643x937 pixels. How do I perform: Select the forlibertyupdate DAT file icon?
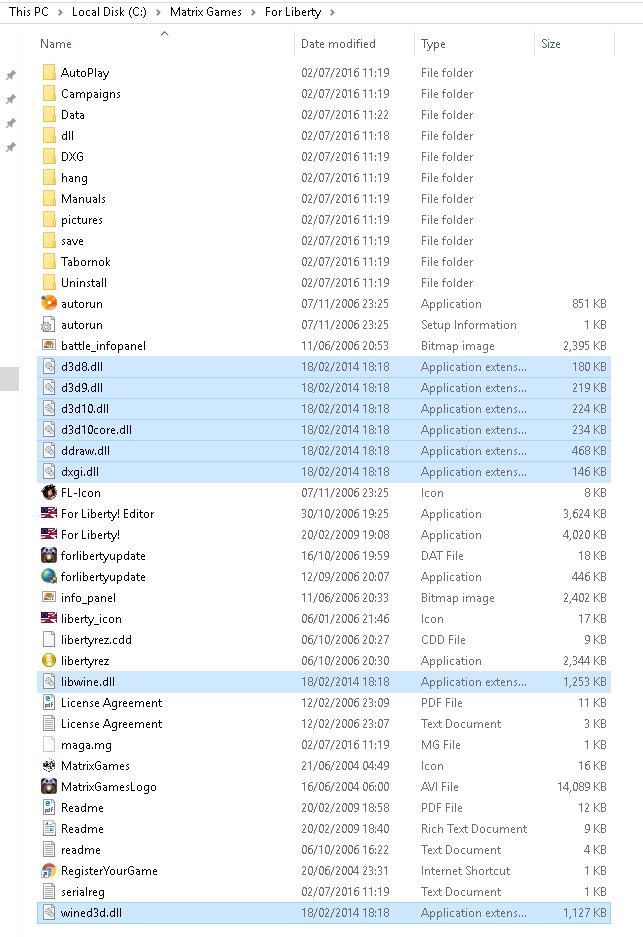pos(49,555)
